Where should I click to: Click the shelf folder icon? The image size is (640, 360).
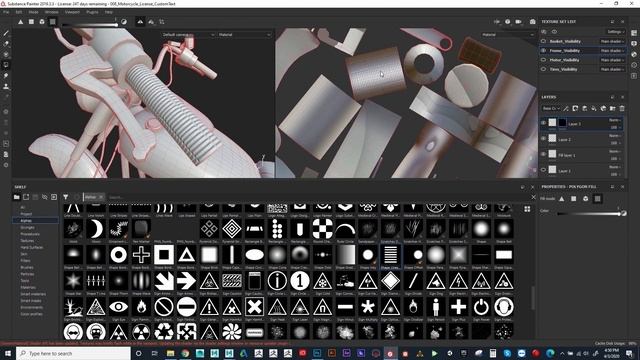tap(16, 197)
